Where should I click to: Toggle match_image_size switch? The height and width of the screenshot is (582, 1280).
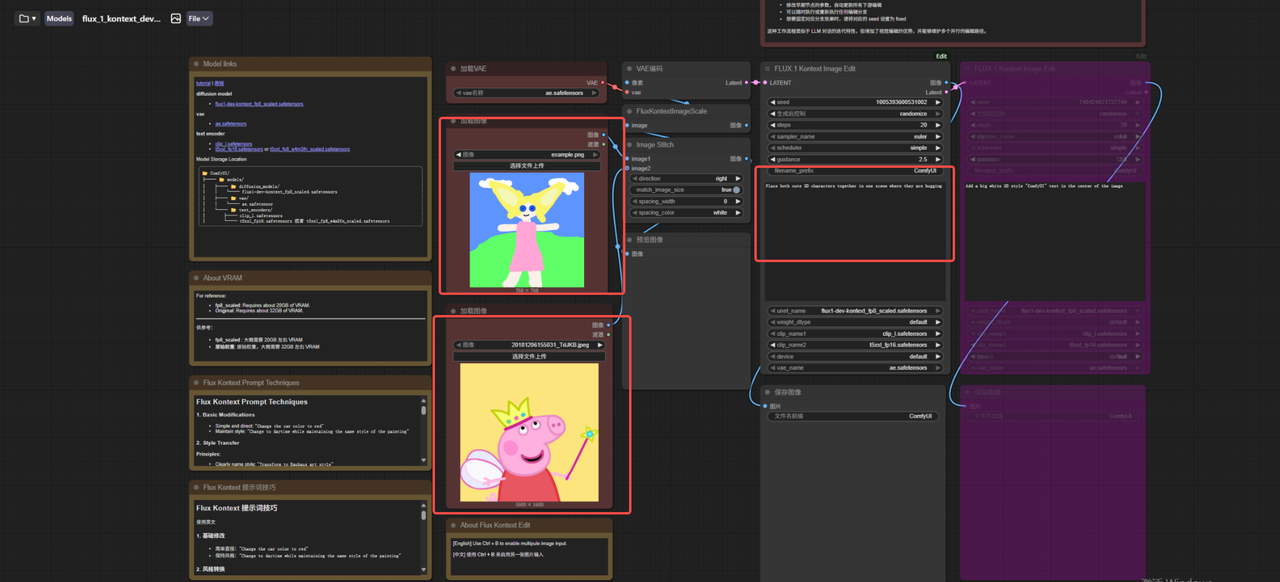click(x=736, y=190)
